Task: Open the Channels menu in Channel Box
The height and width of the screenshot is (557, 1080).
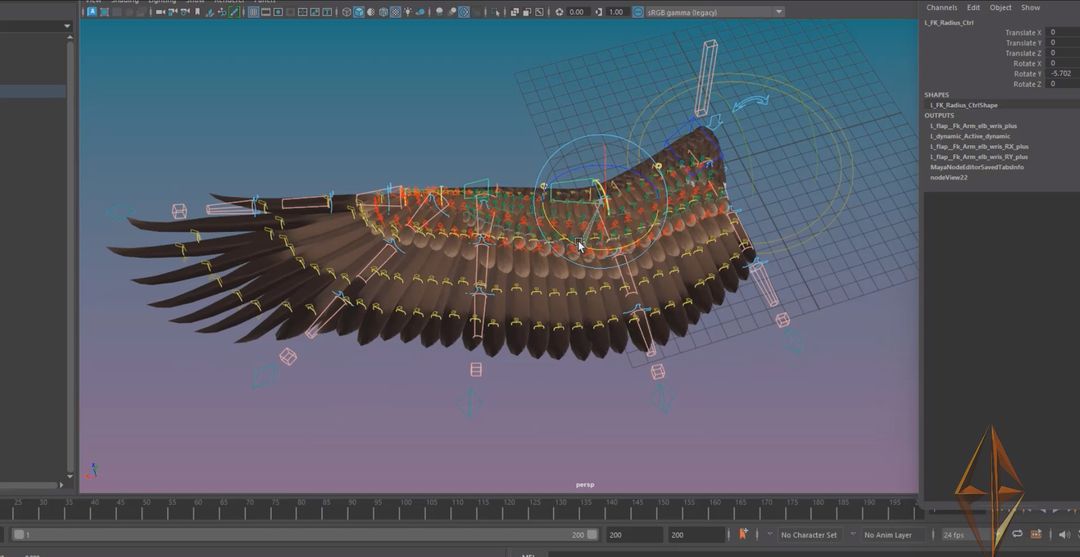Action: click(x=942, y=8)
